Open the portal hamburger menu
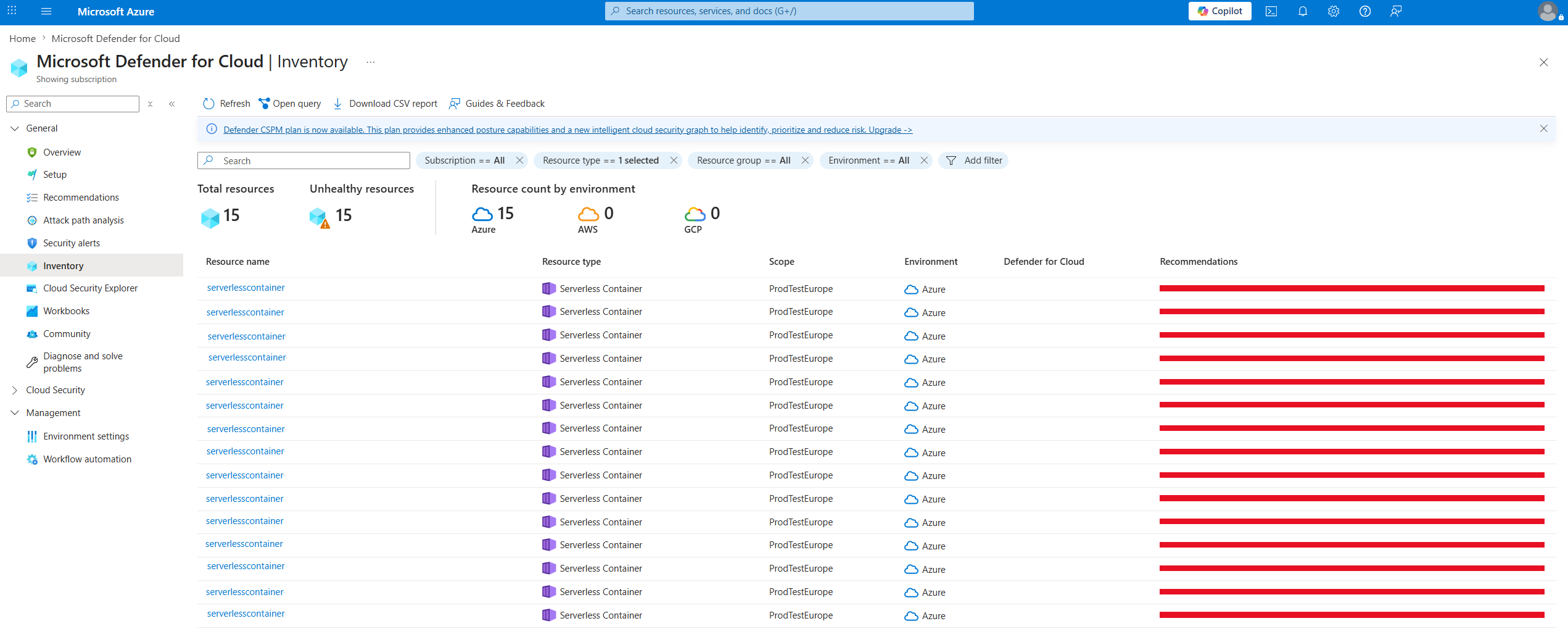The width and height of the screenshot is (1568, 642). tap(46, 11)
